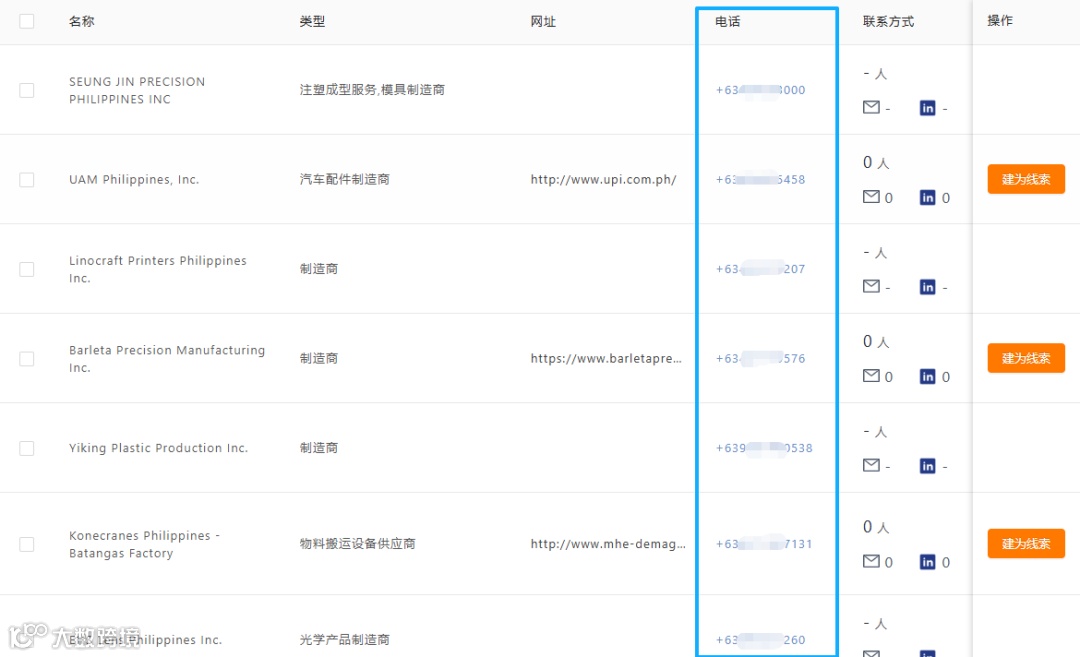Click the email icon in Barleta Precision row
This screenshot has height=657, width=1080.
click(x=871, y=376)
